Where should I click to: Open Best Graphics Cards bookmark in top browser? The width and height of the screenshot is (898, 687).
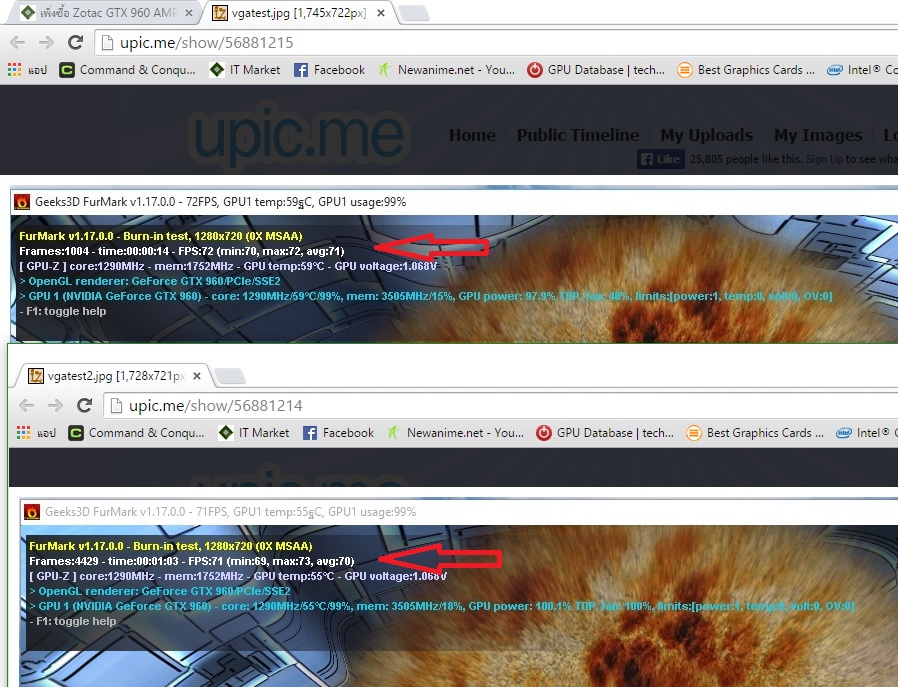click(x=746, y=70)
